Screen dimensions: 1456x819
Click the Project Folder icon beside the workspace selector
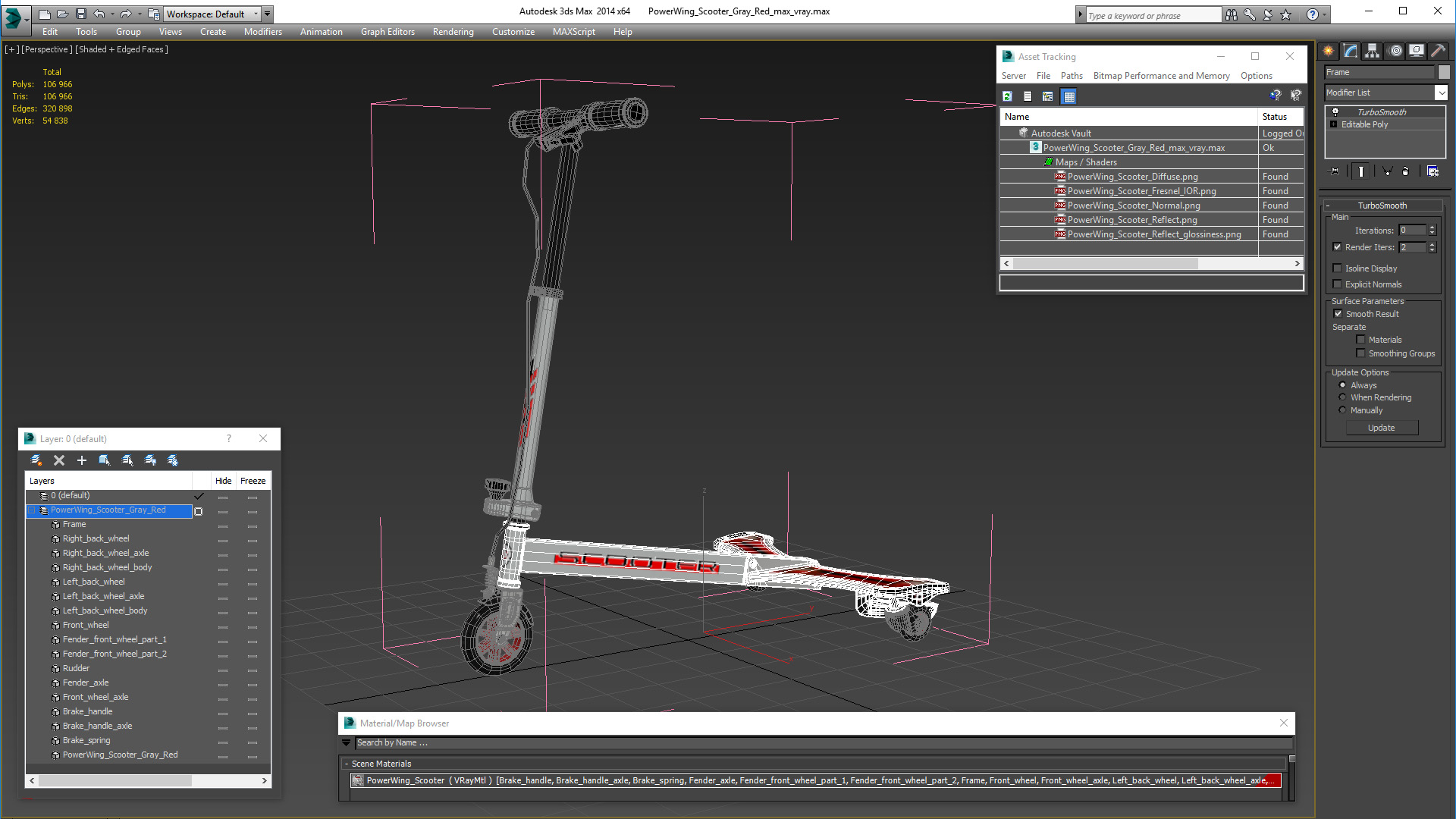click(154, 14)
